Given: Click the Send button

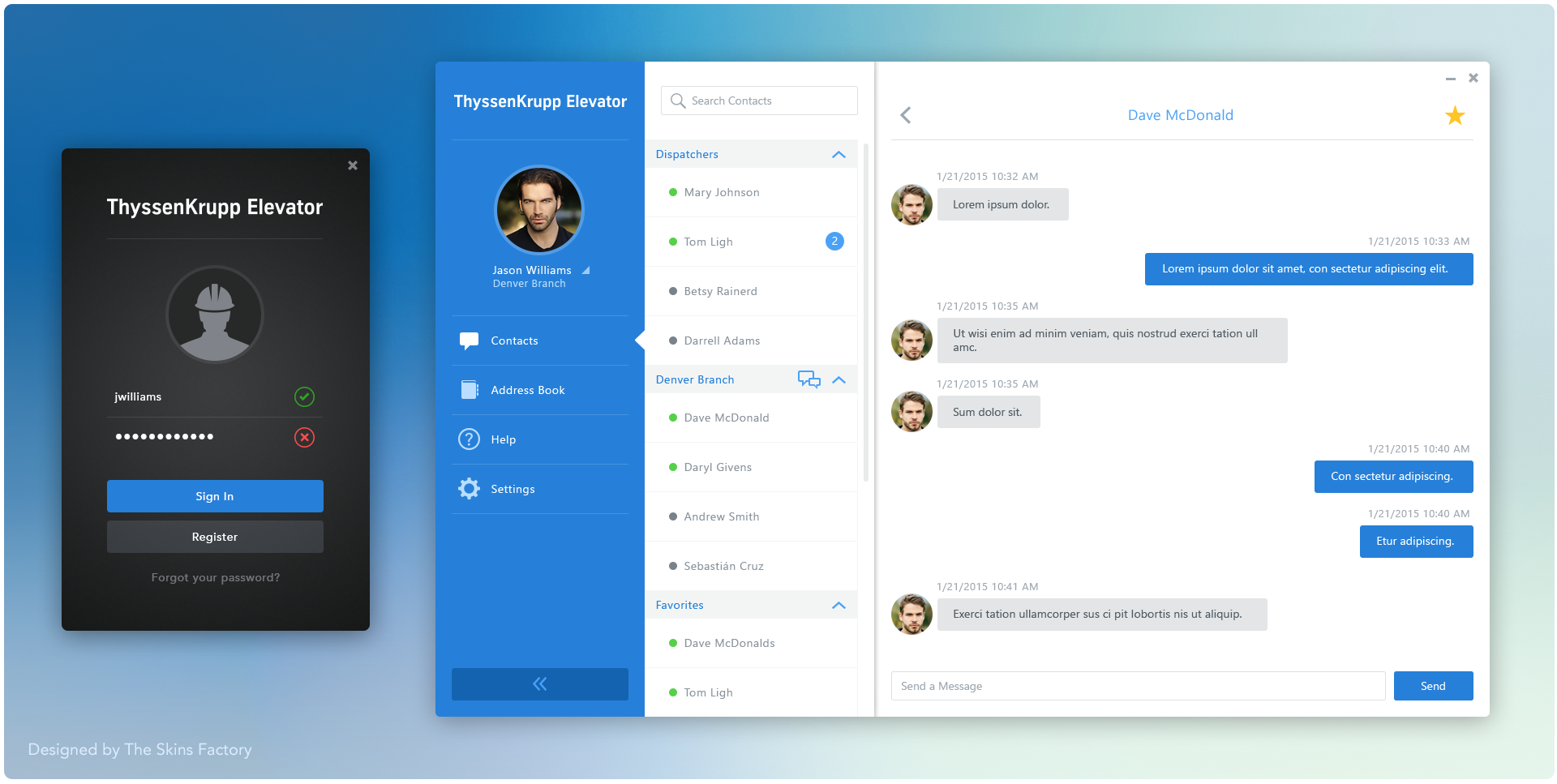Looking at the screenshot, I should point(1433,686).
